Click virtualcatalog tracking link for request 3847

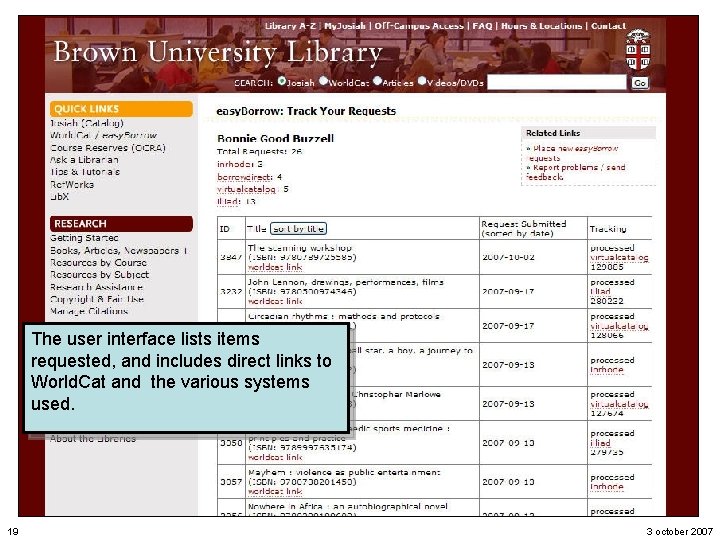[x=619, y=257]
